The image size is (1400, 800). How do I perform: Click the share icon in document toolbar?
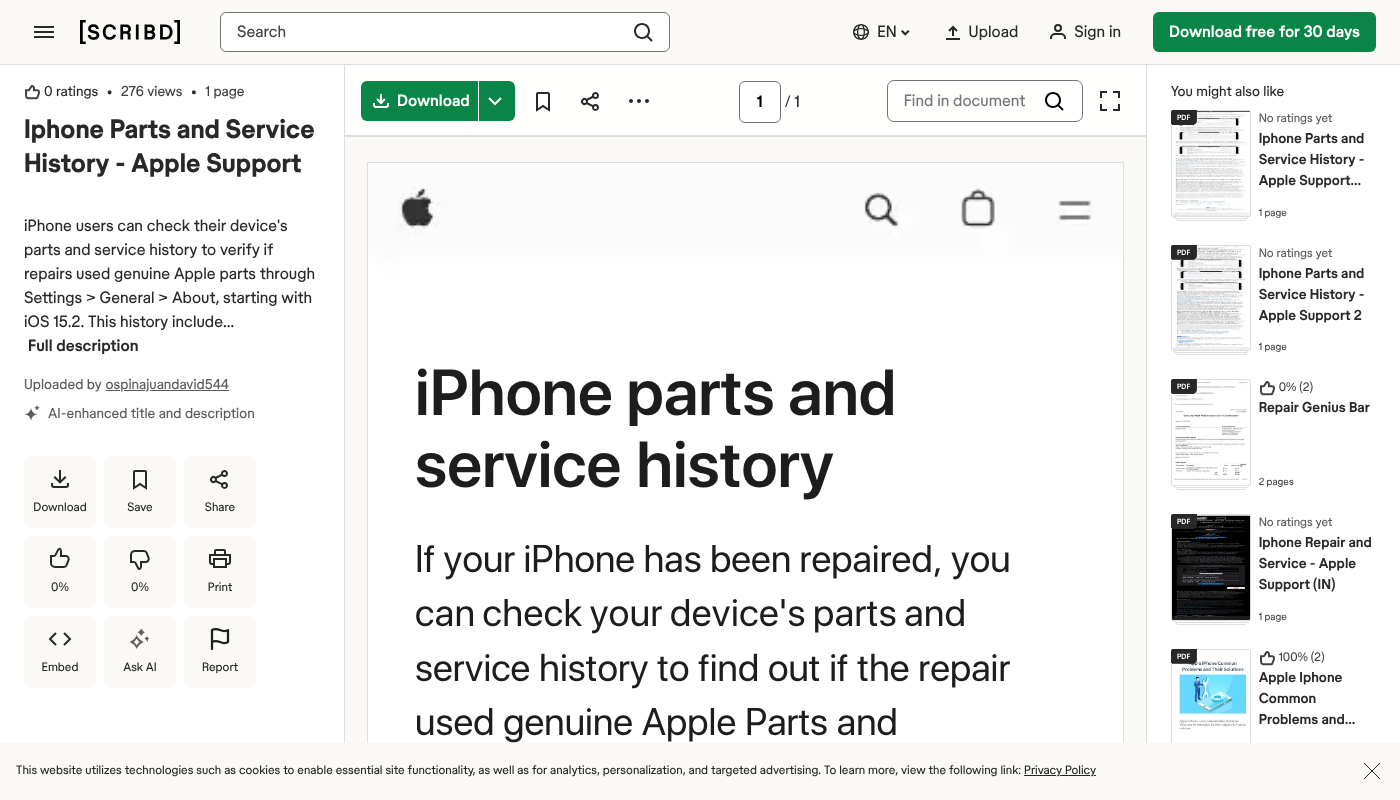590,101
